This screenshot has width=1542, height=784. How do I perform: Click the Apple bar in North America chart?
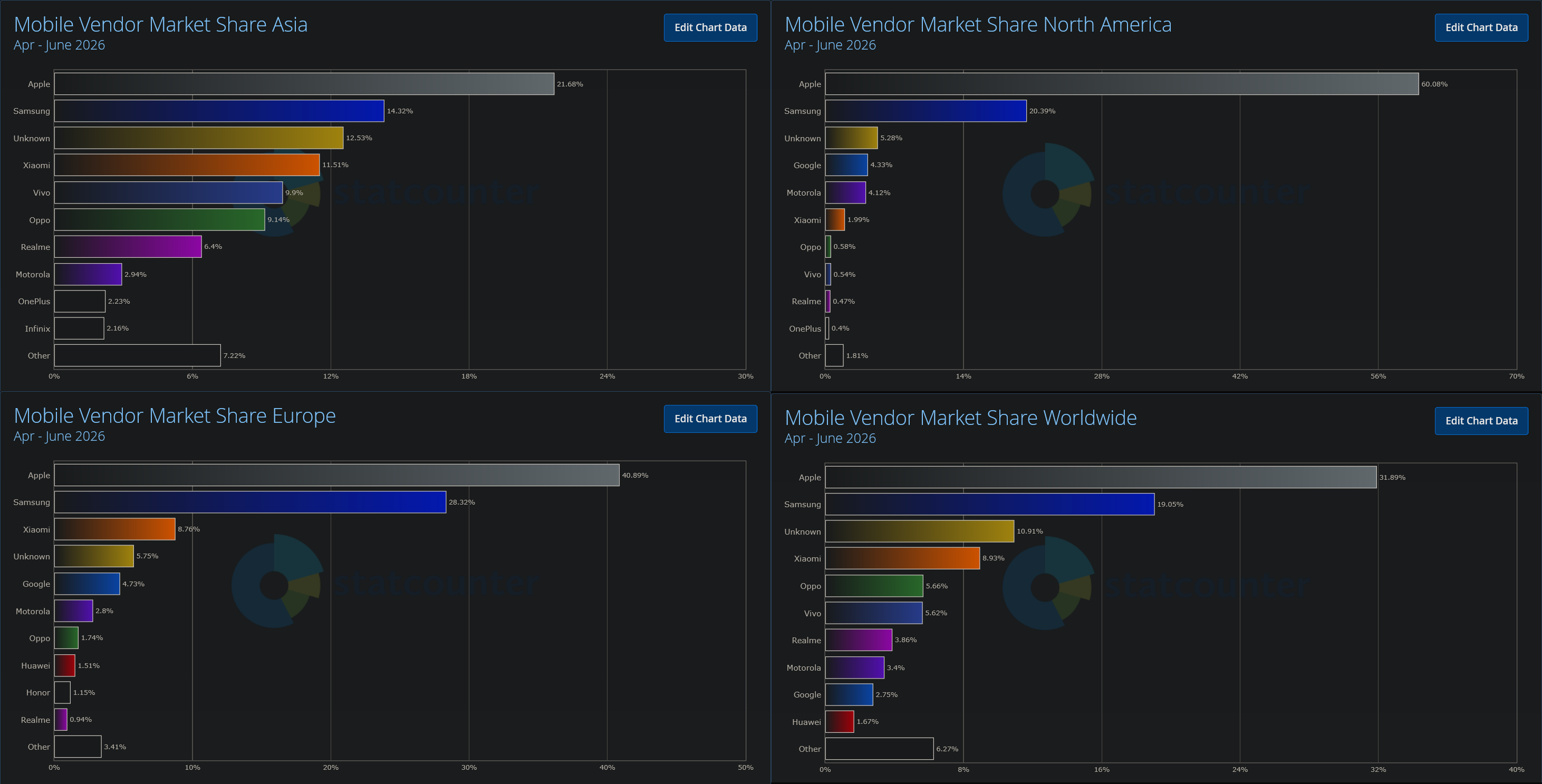(1122, 84)
